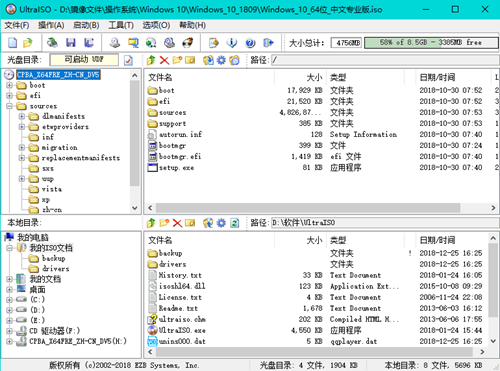This screenshot has height=371, width=500.
Task: Click the disc capacity usage bar
Action: [x=431, y=43]
